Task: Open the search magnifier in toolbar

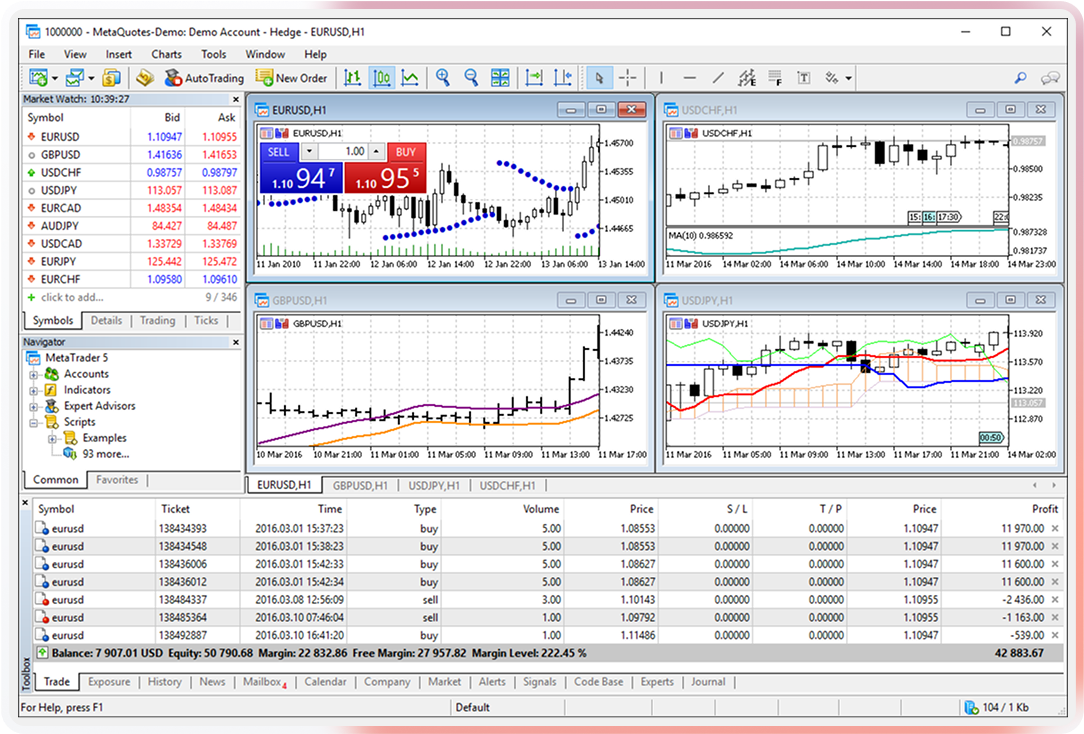Action: (x=1020, y=78)
